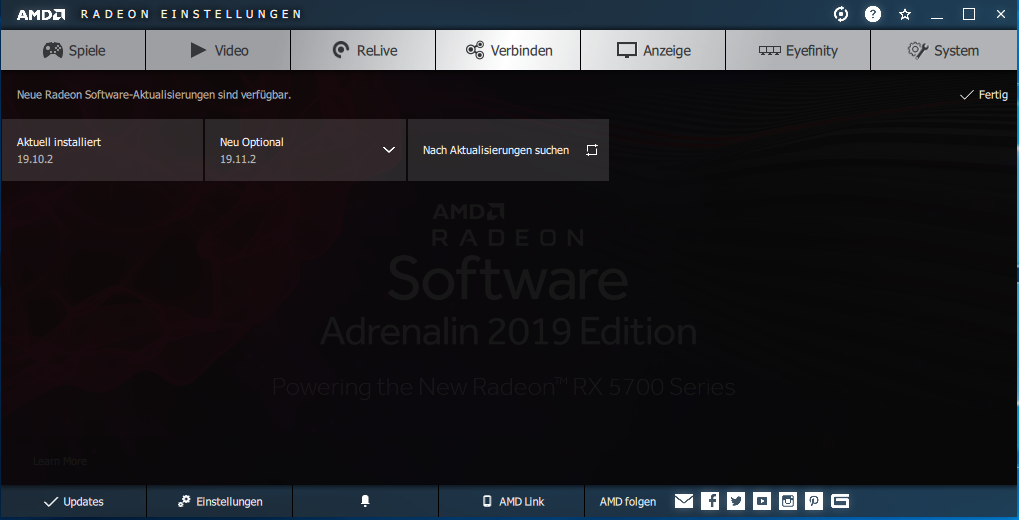Maximize the Radeon Einstellungen window
1019x520 pixels.
968,14
